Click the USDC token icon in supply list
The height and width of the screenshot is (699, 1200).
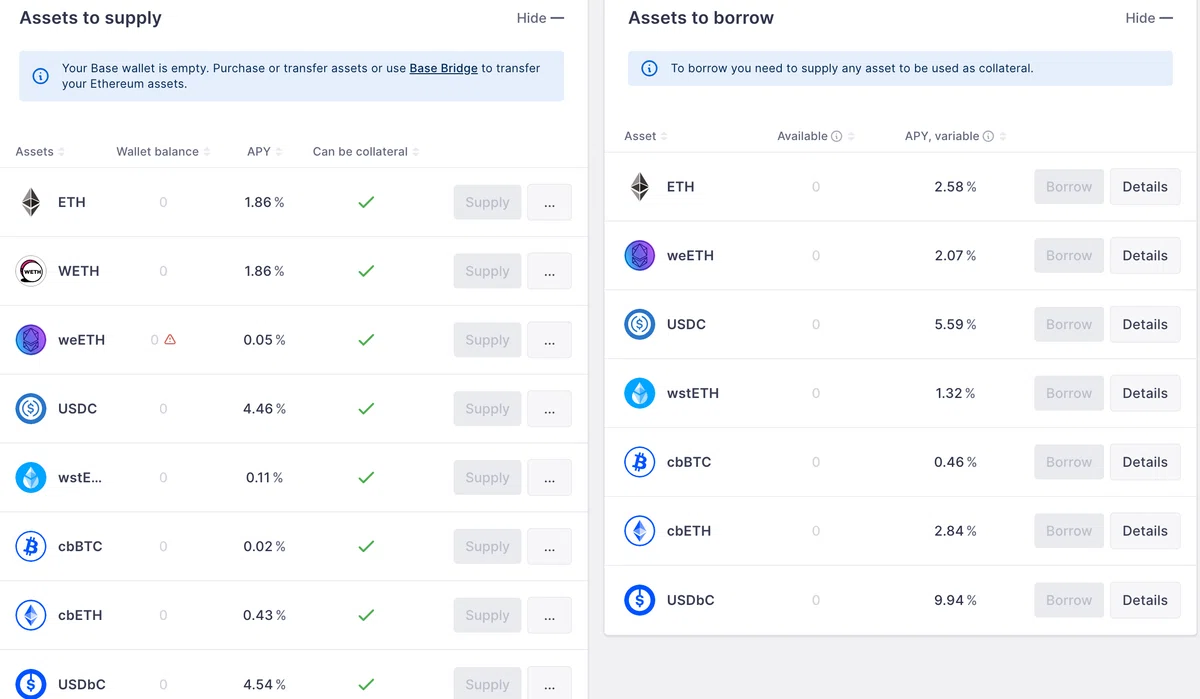[31, 409]
